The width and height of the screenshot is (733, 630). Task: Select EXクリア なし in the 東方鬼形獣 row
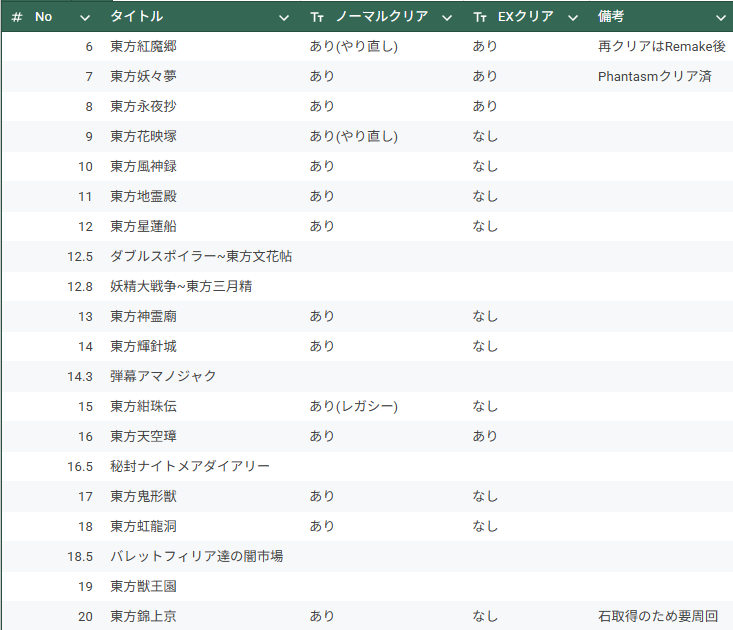pyautogui.click(x=485, y=496)
